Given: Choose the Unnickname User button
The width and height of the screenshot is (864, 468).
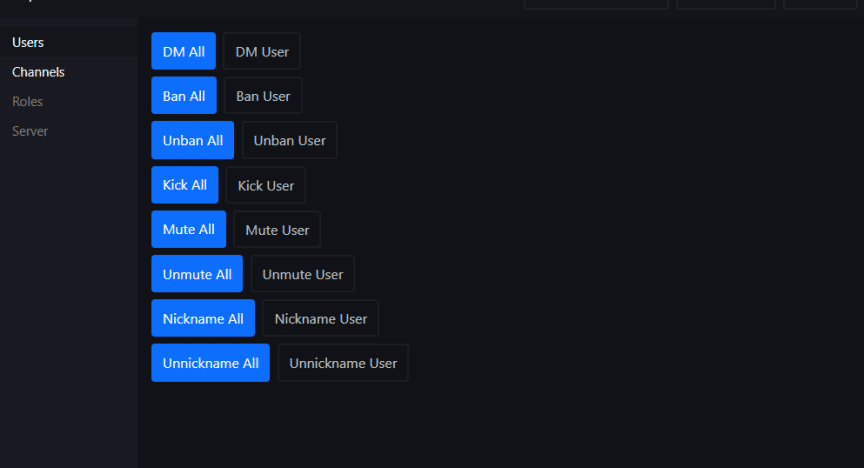Looking at the screenshot, I should [343, 363].
